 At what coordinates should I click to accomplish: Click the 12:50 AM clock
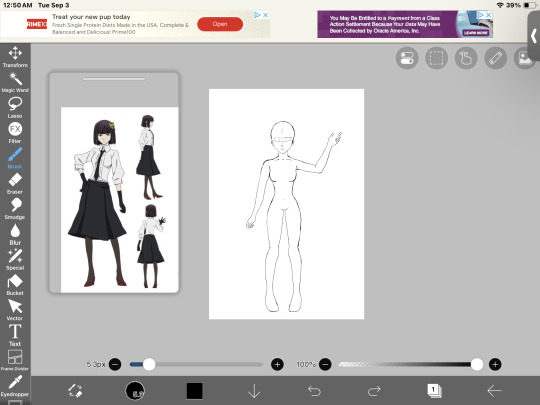coord(17,5)
